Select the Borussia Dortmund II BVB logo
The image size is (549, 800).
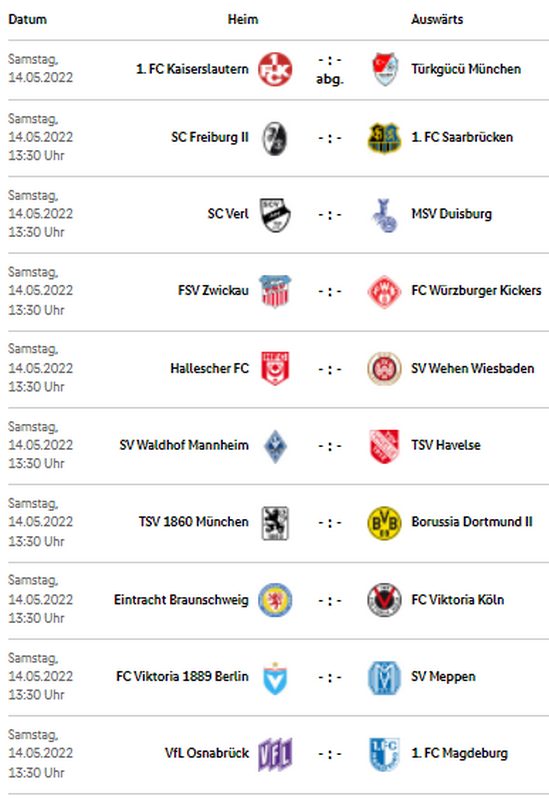pyautogui.click(x=385, y=522)
